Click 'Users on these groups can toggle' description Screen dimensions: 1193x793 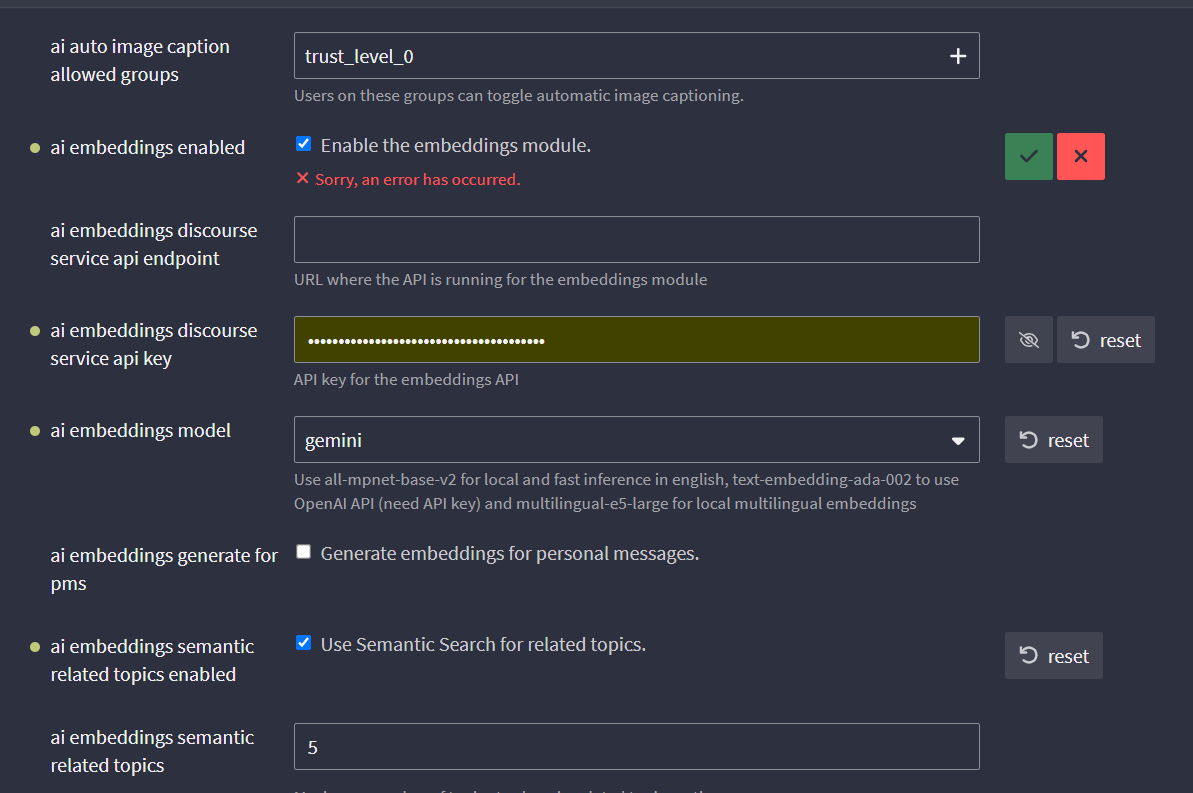[x=519, y=96]
